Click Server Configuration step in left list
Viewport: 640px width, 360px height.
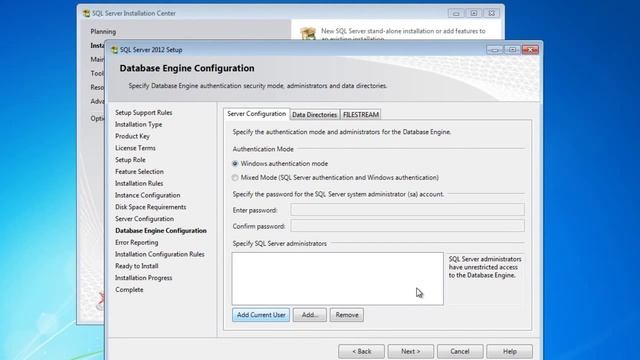(x=144, y=219)
